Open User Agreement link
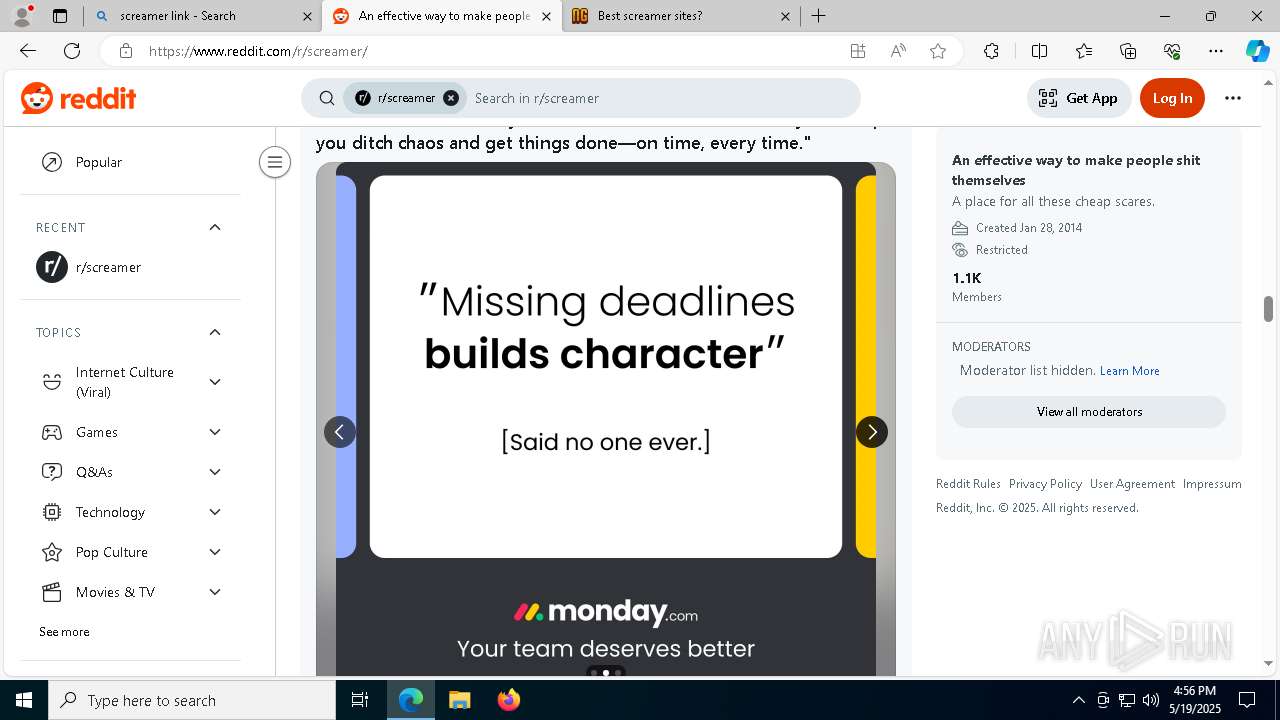The width and height of the screenshot is (1280, 720). tap(1132, 484)
